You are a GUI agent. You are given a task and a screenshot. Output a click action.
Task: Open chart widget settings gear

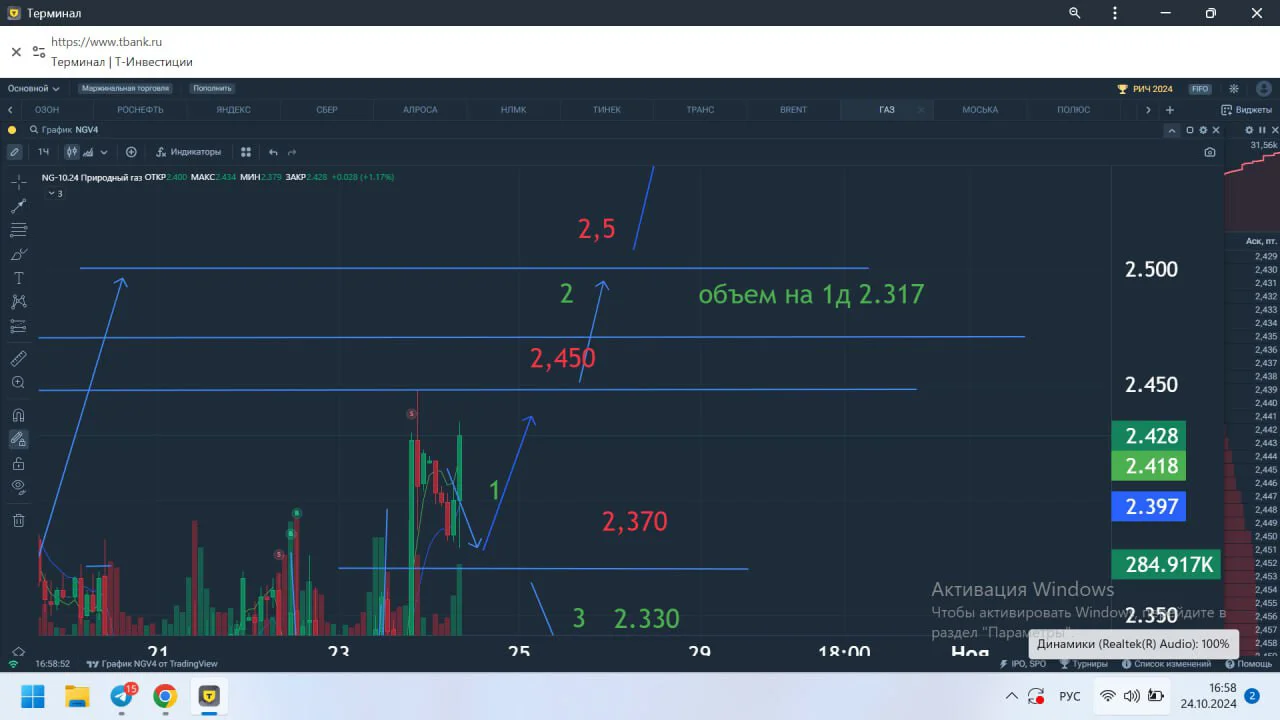1203,130
